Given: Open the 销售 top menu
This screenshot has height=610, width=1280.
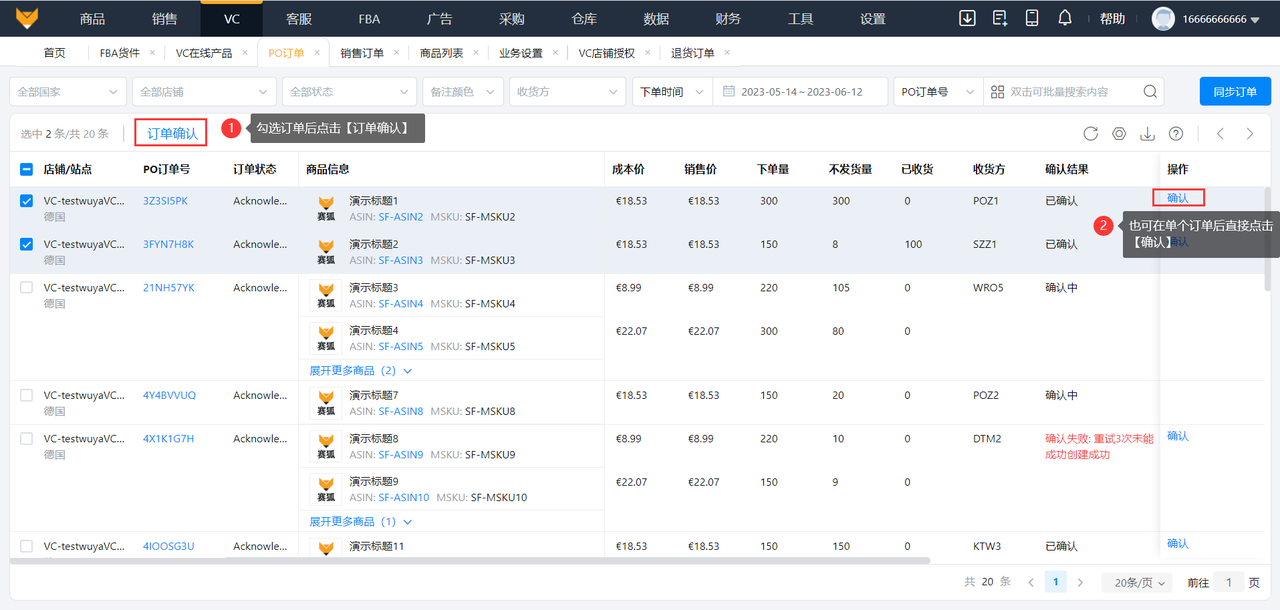Looking at the screenshot, I should 165,19.
